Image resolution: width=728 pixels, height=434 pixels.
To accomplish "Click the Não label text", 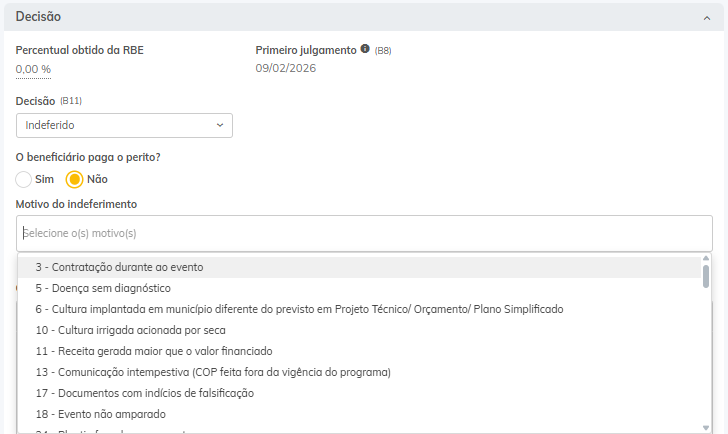I will [97, 179].
